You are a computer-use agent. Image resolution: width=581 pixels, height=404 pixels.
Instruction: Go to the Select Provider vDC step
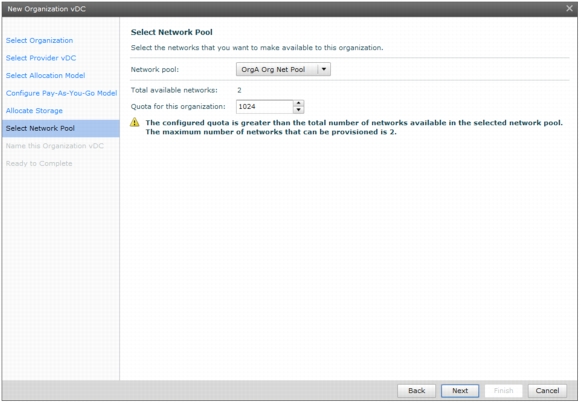(x=41, y=58)
